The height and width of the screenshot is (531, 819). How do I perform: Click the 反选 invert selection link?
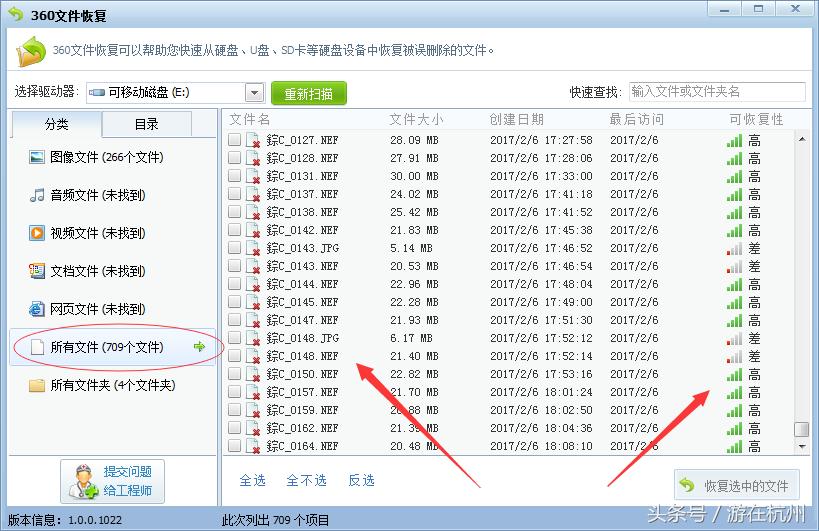tap(361, 480)
